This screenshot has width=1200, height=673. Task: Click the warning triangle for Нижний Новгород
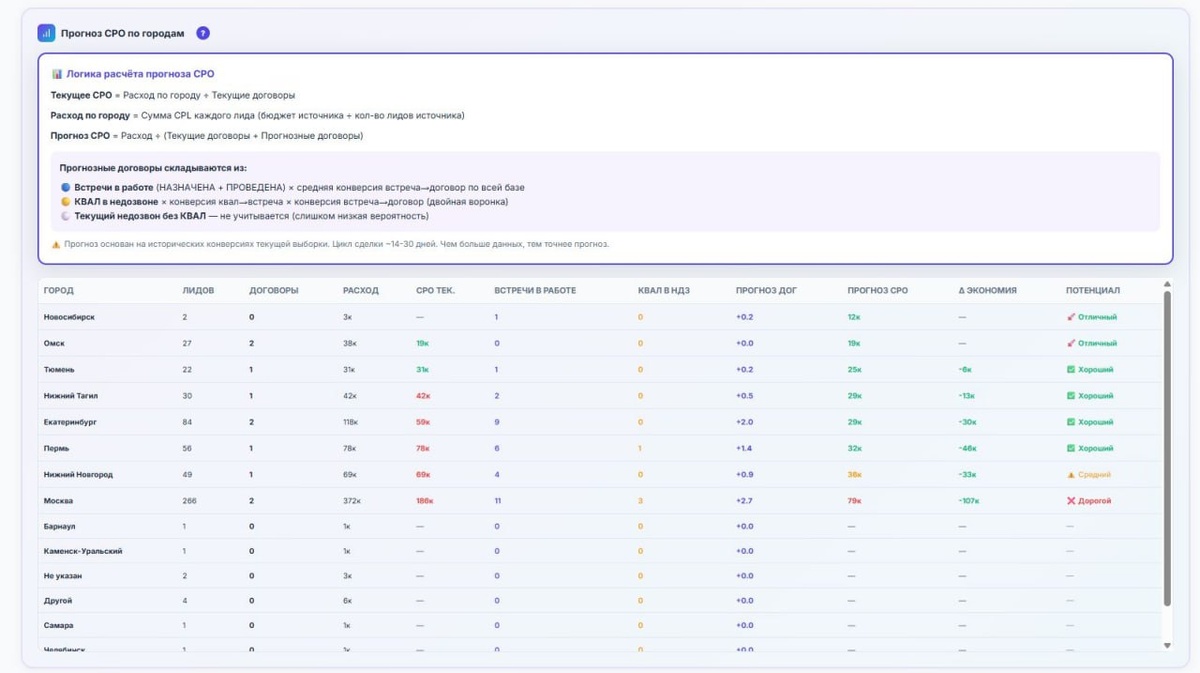tap(1071, 475)
